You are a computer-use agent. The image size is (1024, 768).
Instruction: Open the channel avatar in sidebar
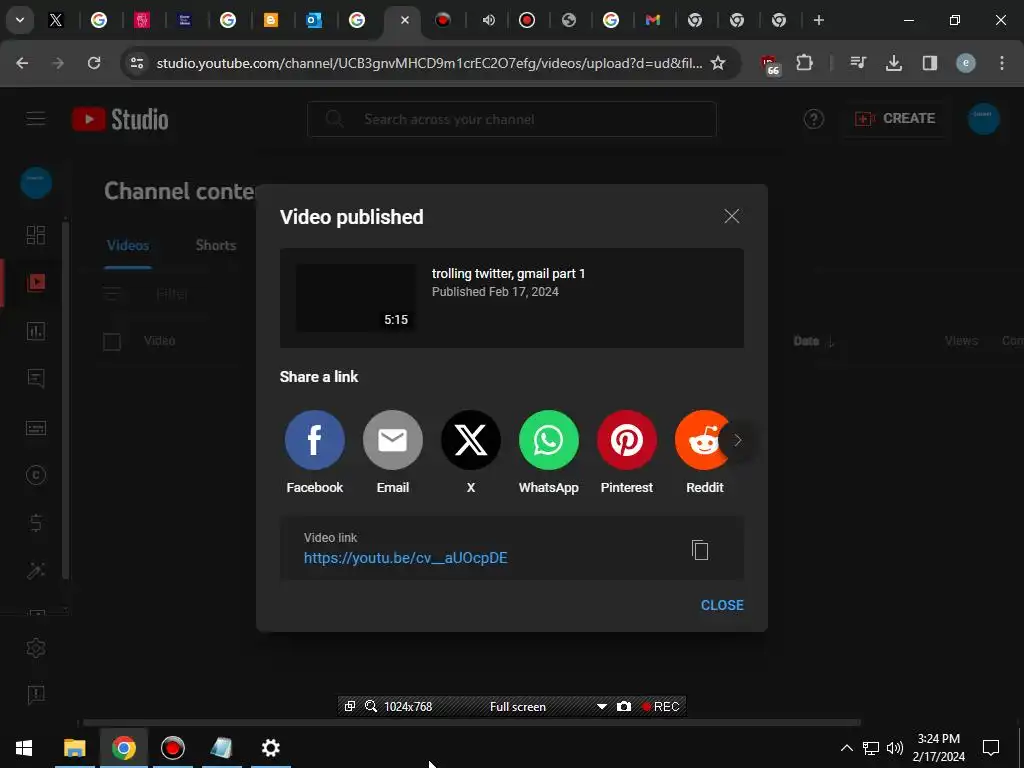click(x=36, y=183)
